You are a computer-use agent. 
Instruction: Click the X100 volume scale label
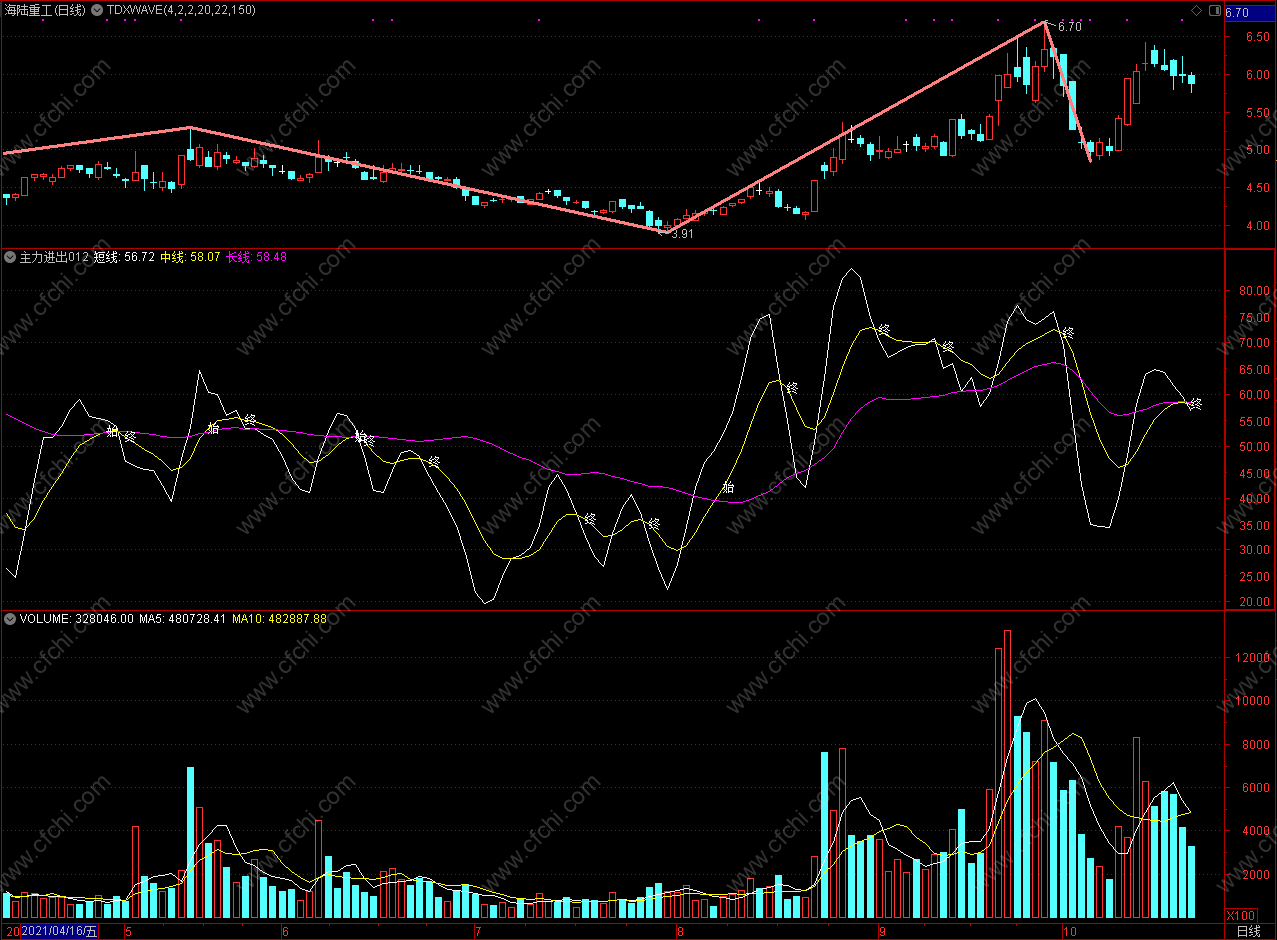point(1241,915)
